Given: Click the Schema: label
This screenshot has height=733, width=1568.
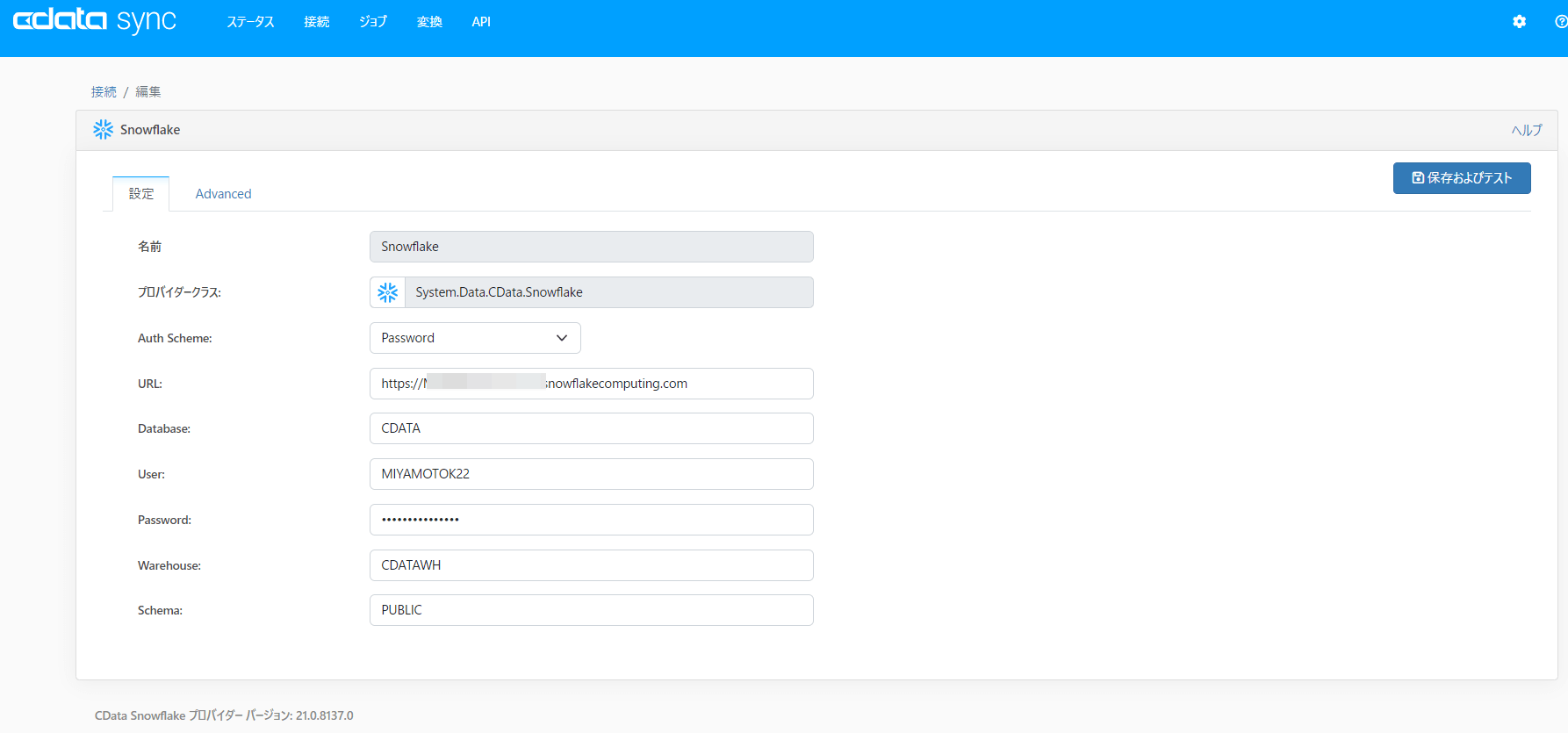Looking at the screenshot, I should click(160, 610).
